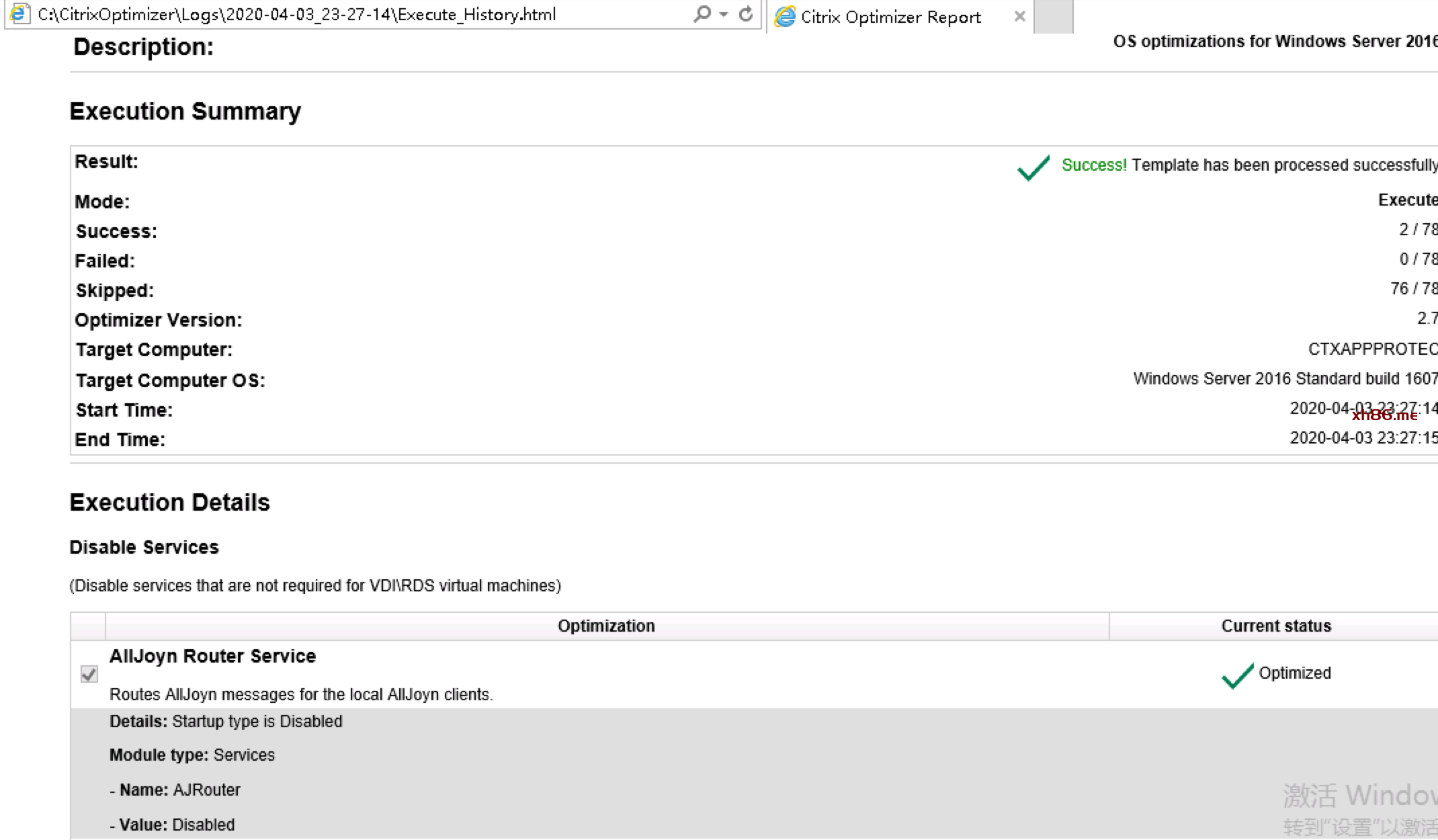1438x840 pixels.
Task: Click the Optimized status text
Action: point(1294,673)
